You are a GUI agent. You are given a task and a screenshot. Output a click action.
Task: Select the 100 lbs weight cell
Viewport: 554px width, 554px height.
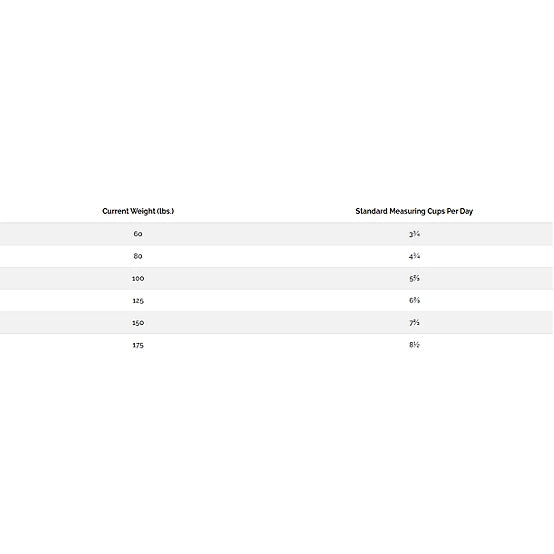[x=138, y=278]
